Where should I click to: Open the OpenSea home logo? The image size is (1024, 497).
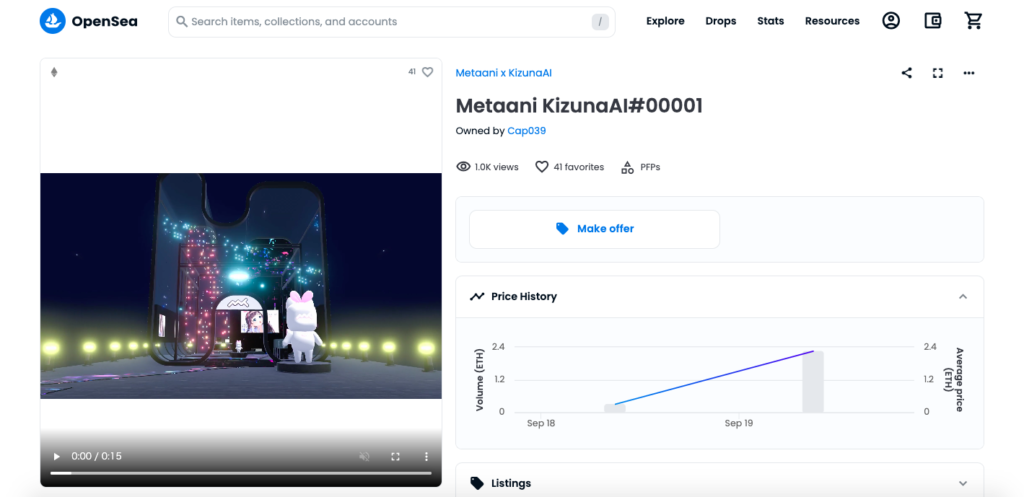coord(88,22)
